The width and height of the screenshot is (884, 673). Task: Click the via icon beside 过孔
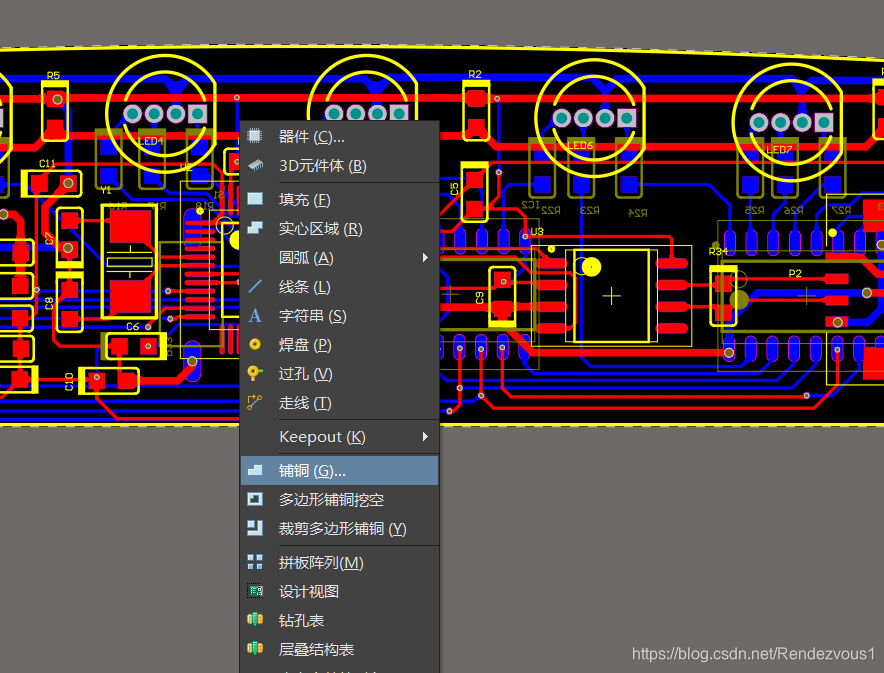(x=255, y=373)
